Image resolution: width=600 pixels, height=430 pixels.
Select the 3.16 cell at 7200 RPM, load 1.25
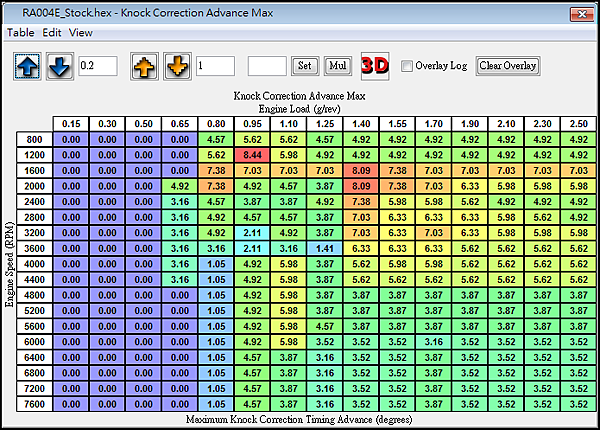(x=325, y=389)
